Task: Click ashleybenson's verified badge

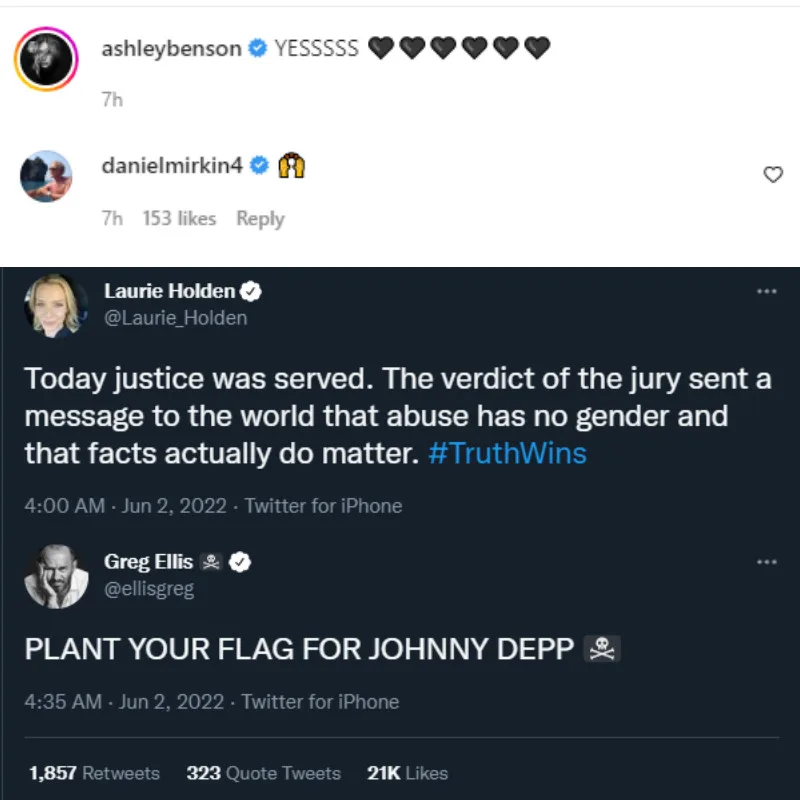Action: point(257,49)
